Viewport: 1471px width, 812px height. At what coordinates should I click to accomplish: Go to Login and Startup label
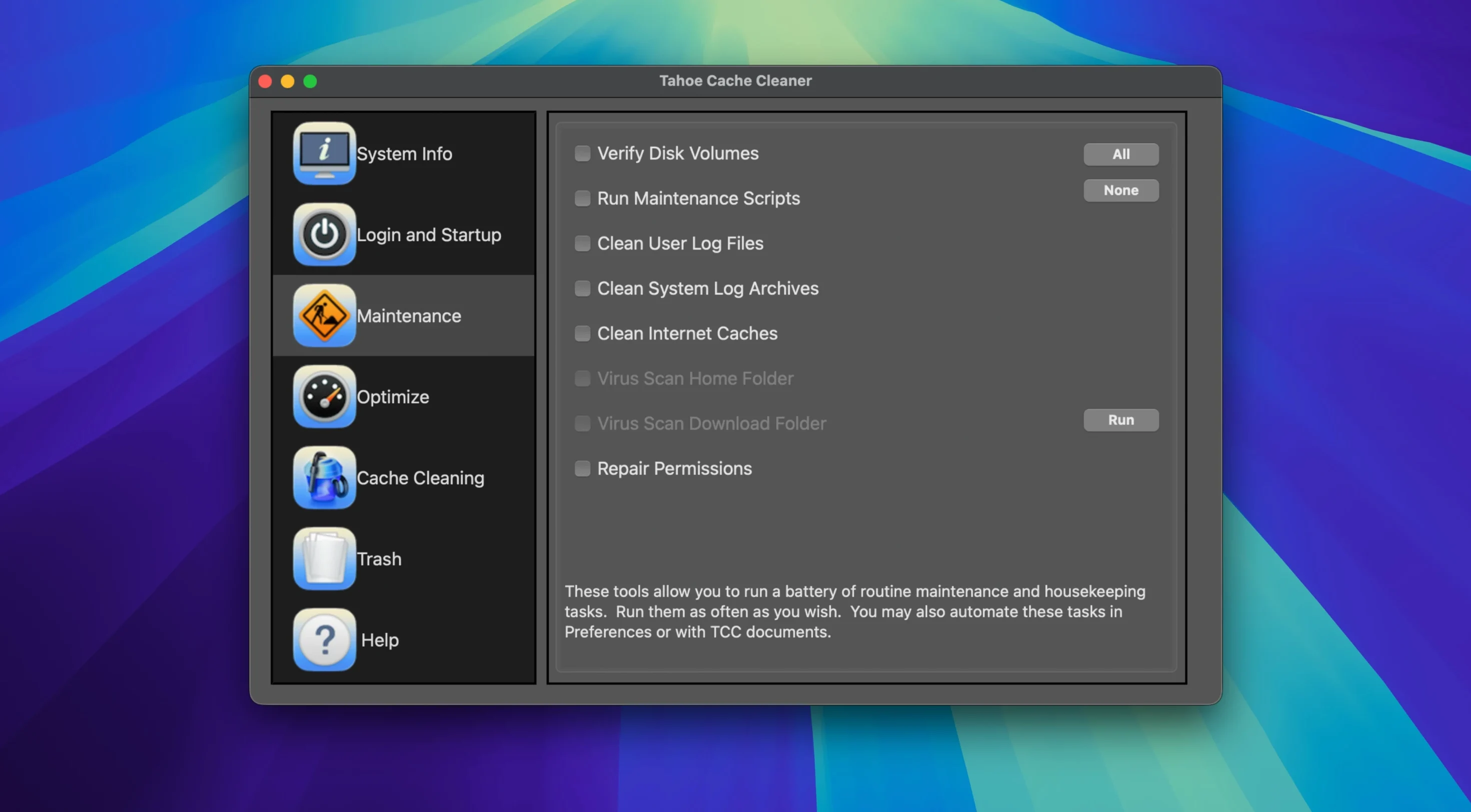coord(429,234)
